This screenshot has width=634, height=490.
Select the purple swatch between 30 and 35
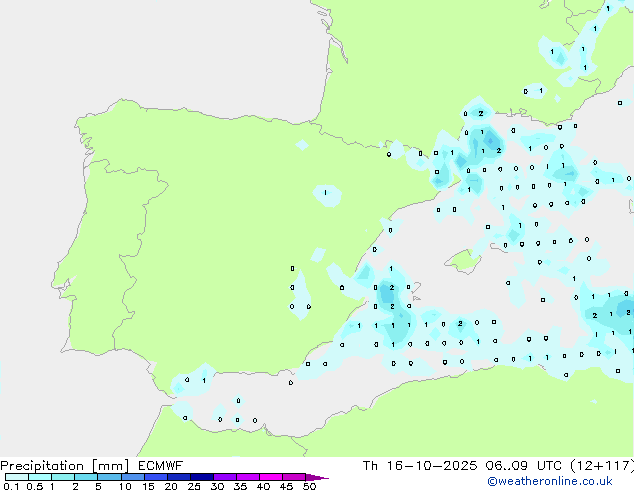pos(225,477)
